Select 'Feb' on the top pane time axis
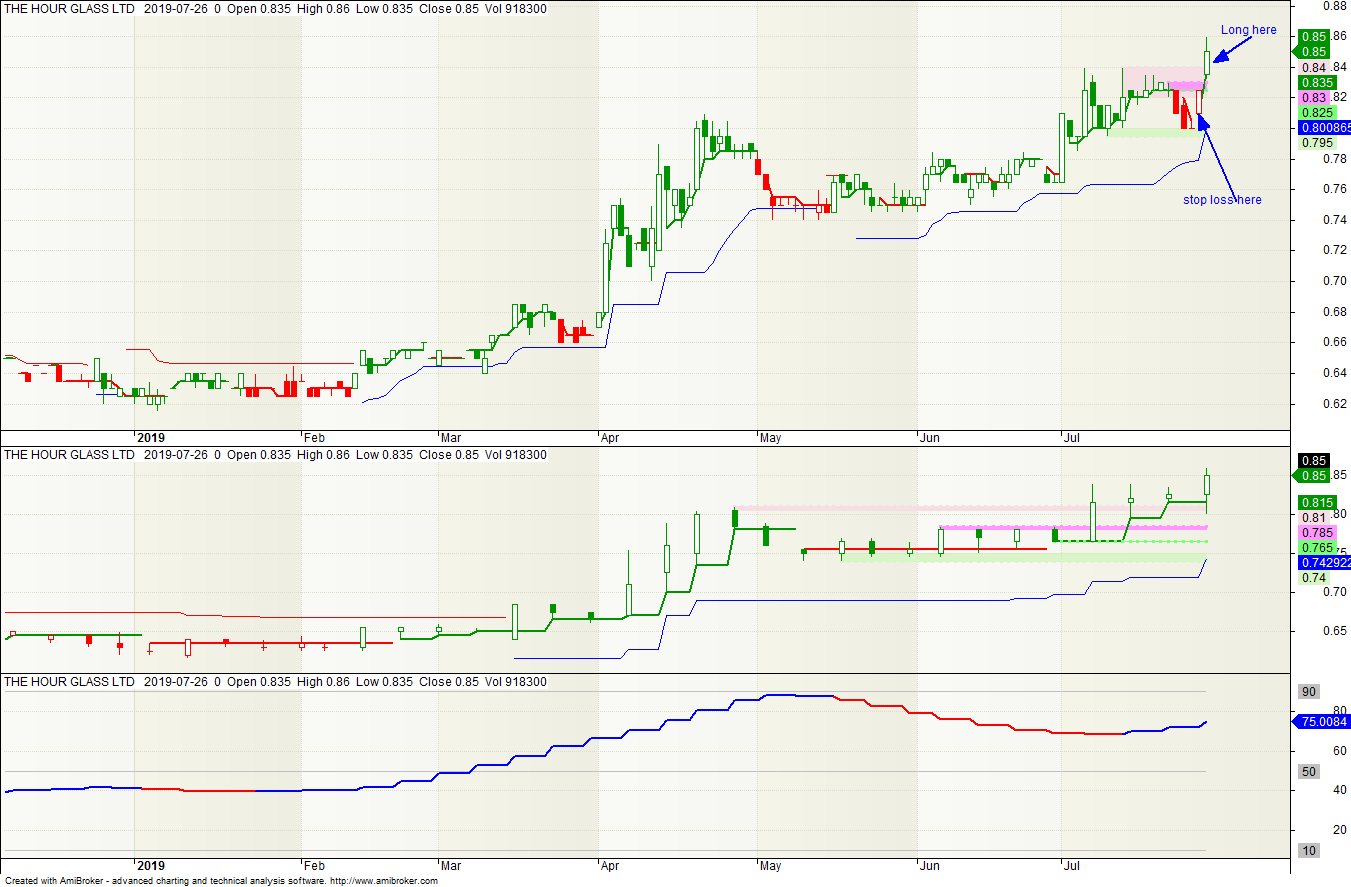Screen dimensions: 1351x887 (x=314, y=438)
